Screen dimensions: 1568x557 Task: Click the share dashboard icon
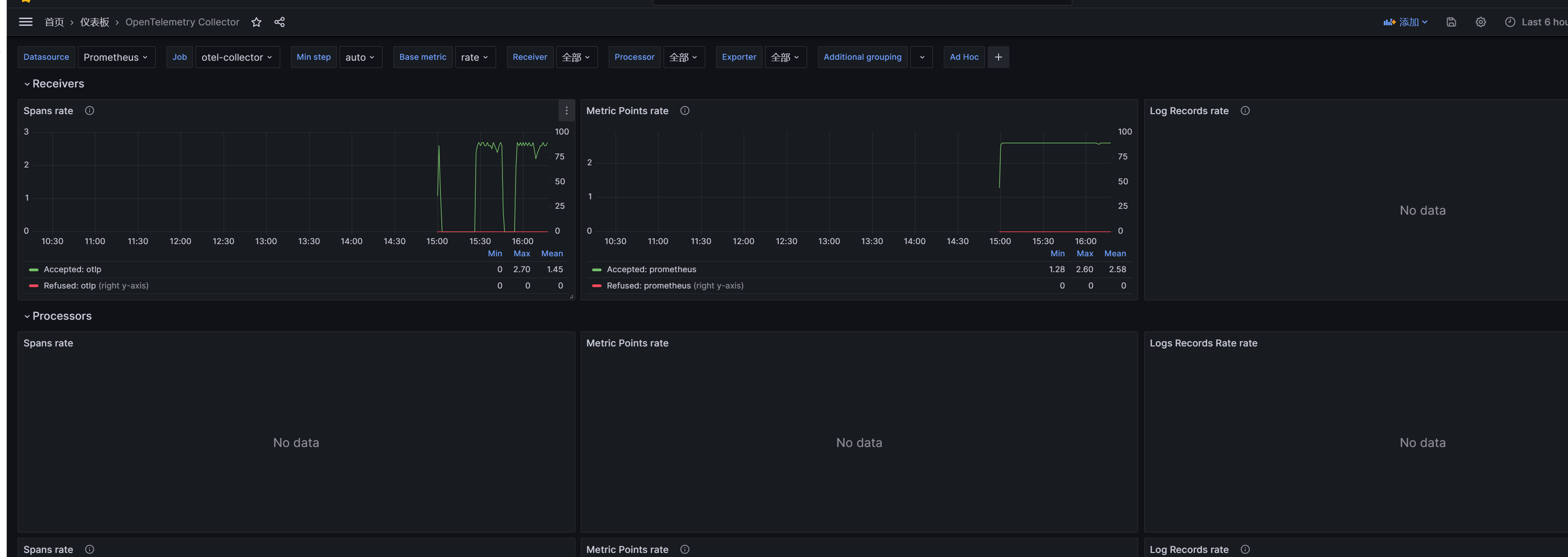(x=279, y=22)
